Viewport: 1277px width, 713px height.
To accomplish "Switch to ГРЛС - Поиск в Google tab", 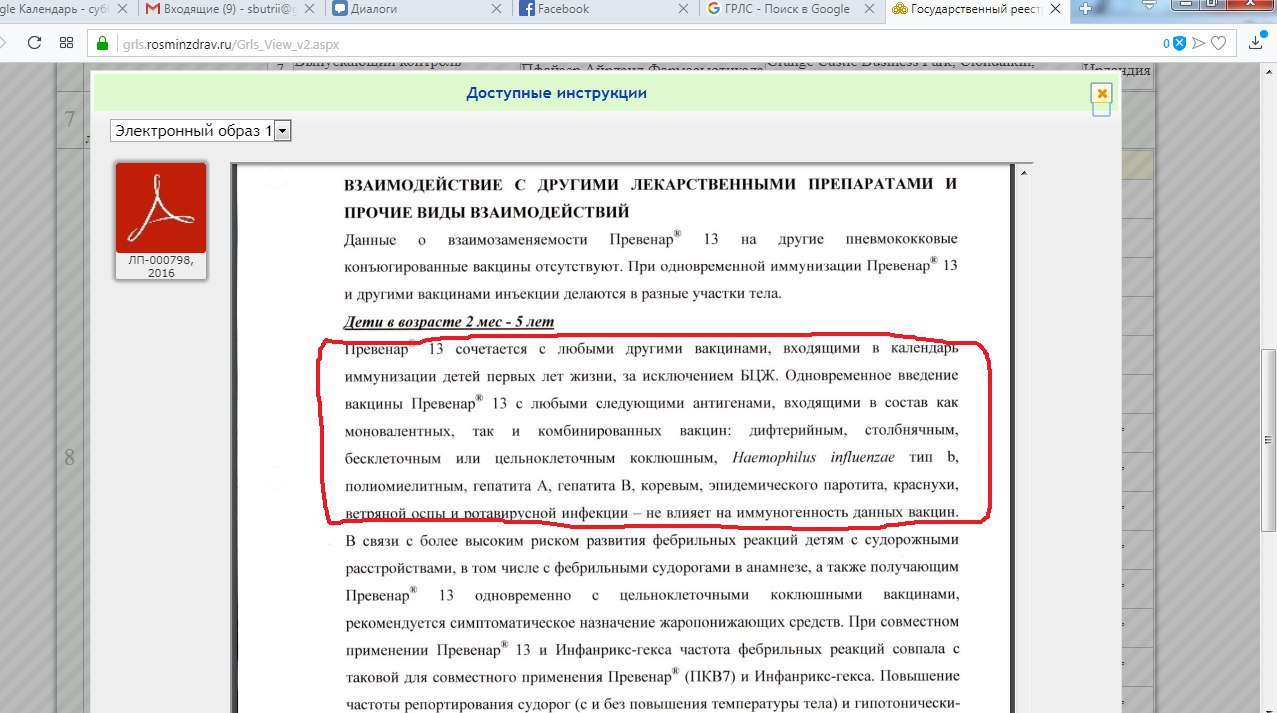I will [x=788, y=9].
